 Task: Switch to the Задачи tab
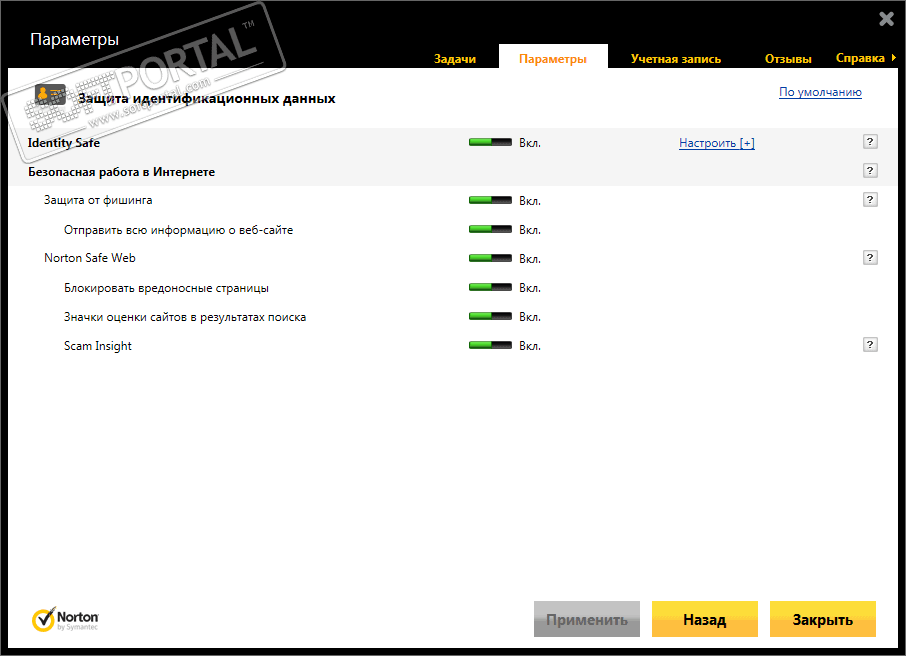click(x=455, y=59)
